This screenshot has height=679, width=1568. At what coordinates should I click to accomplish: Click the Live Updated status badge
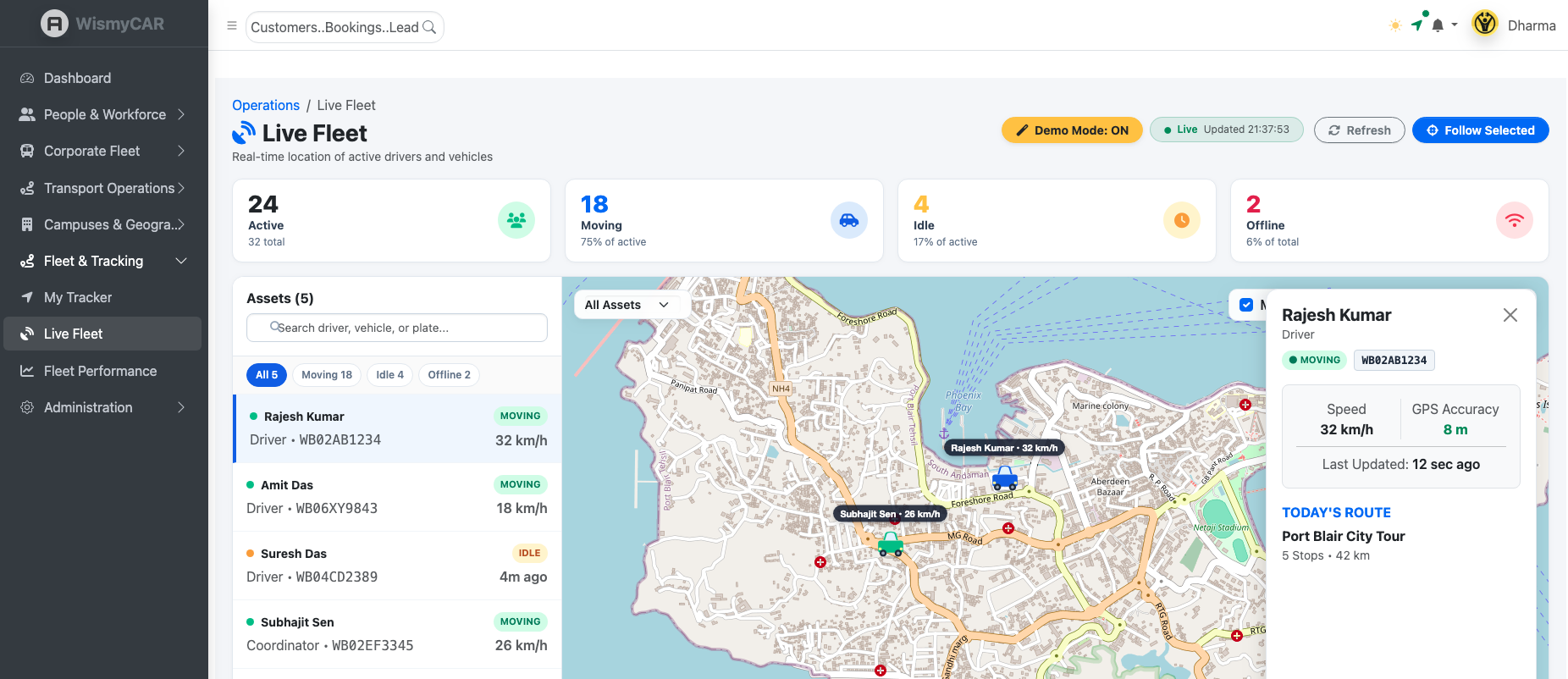[1227, 130]
